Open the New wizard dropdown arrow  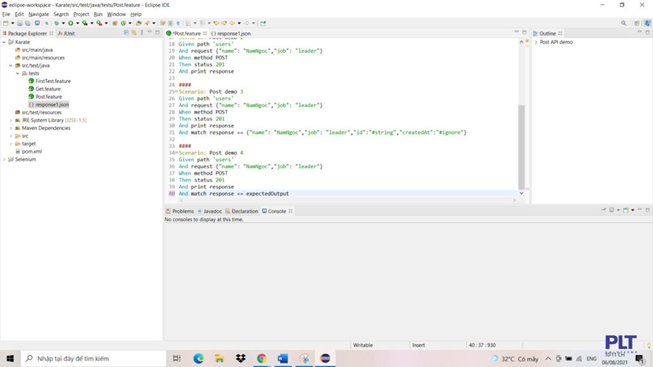click(12, 23)
